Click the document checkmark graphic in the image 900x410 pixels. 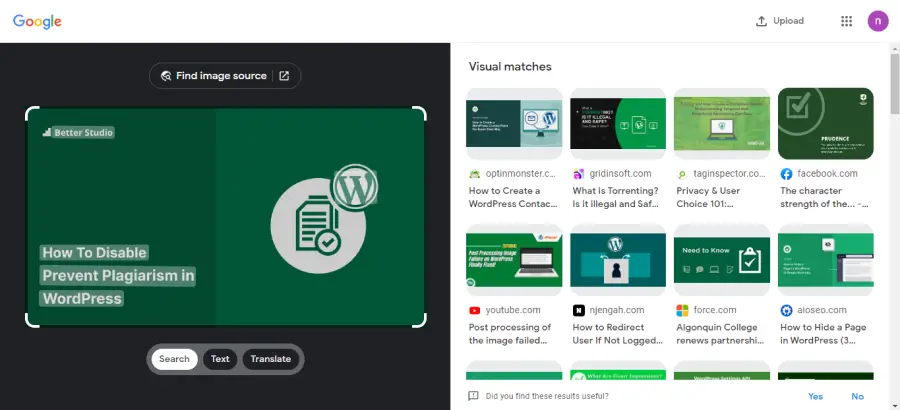317,225
